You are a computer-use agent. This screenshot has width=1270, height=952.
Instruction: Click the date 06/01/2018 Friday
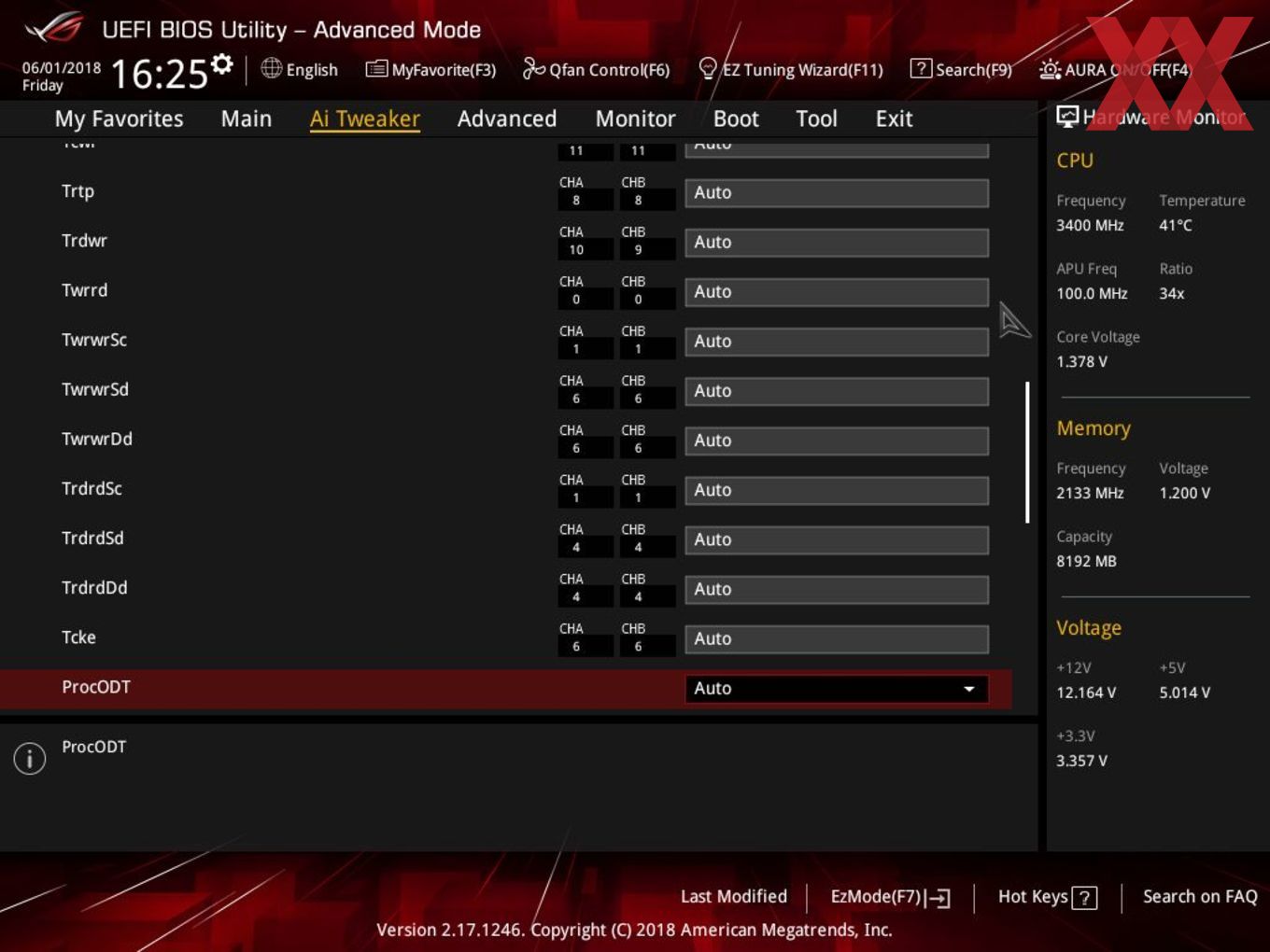click(x=62, y=77)
